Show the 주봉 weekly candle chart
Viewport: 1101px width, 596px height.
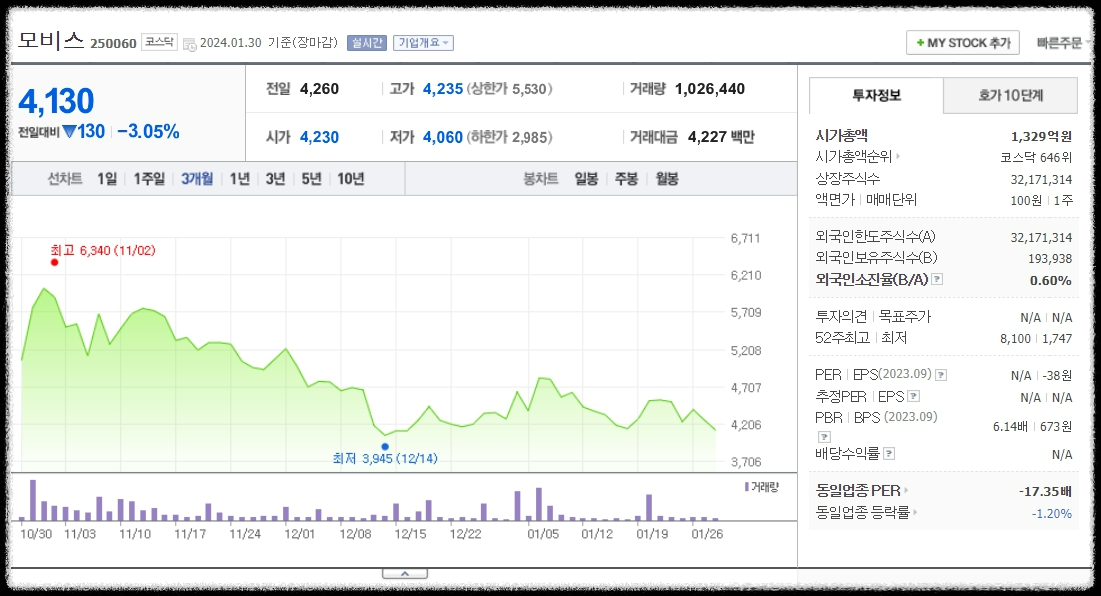pos(626,179)
